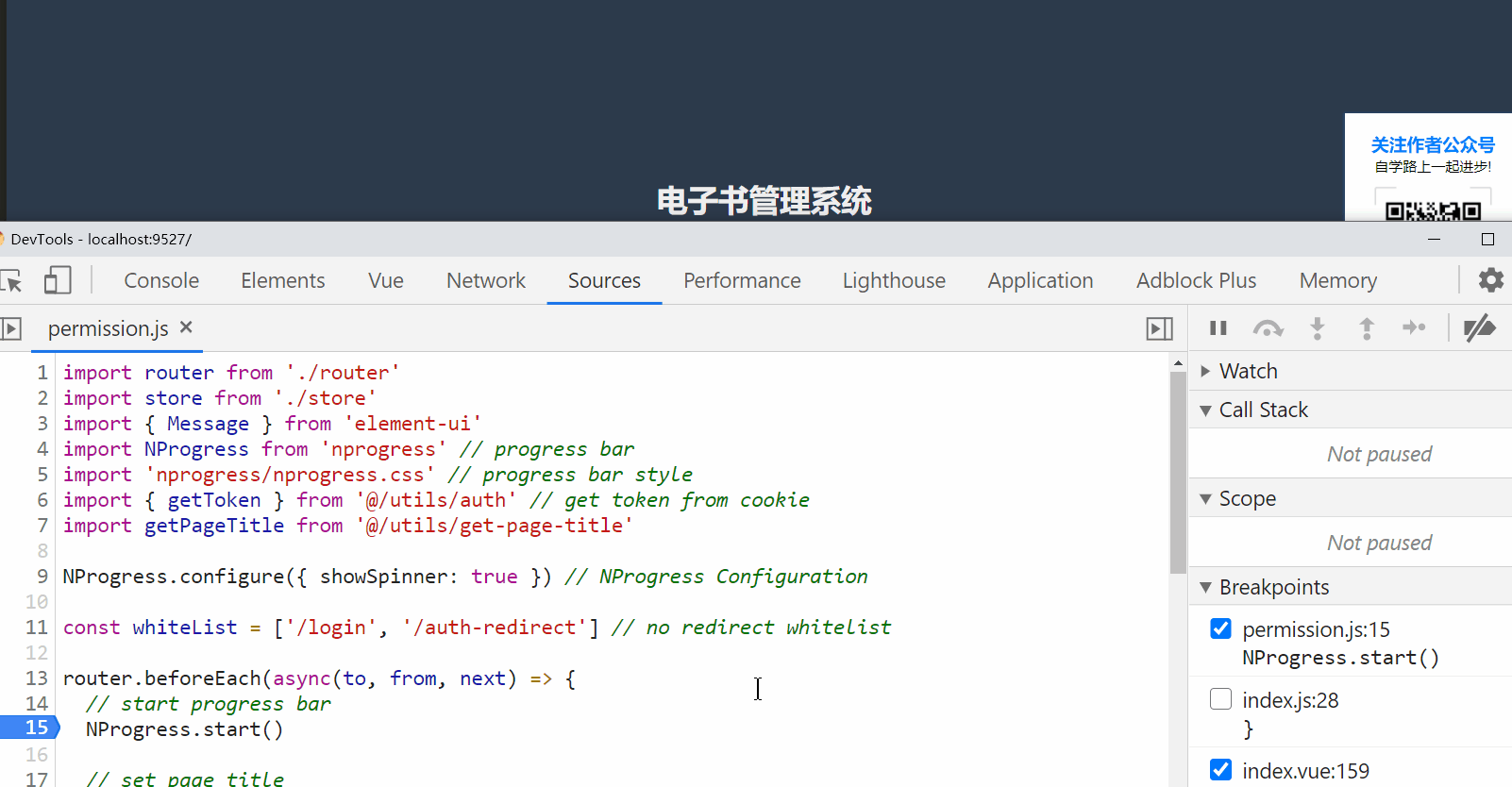Screen dimensions: 1512x787
Task: Select the inspect element picker icon
Action: [x=11, y=280]
